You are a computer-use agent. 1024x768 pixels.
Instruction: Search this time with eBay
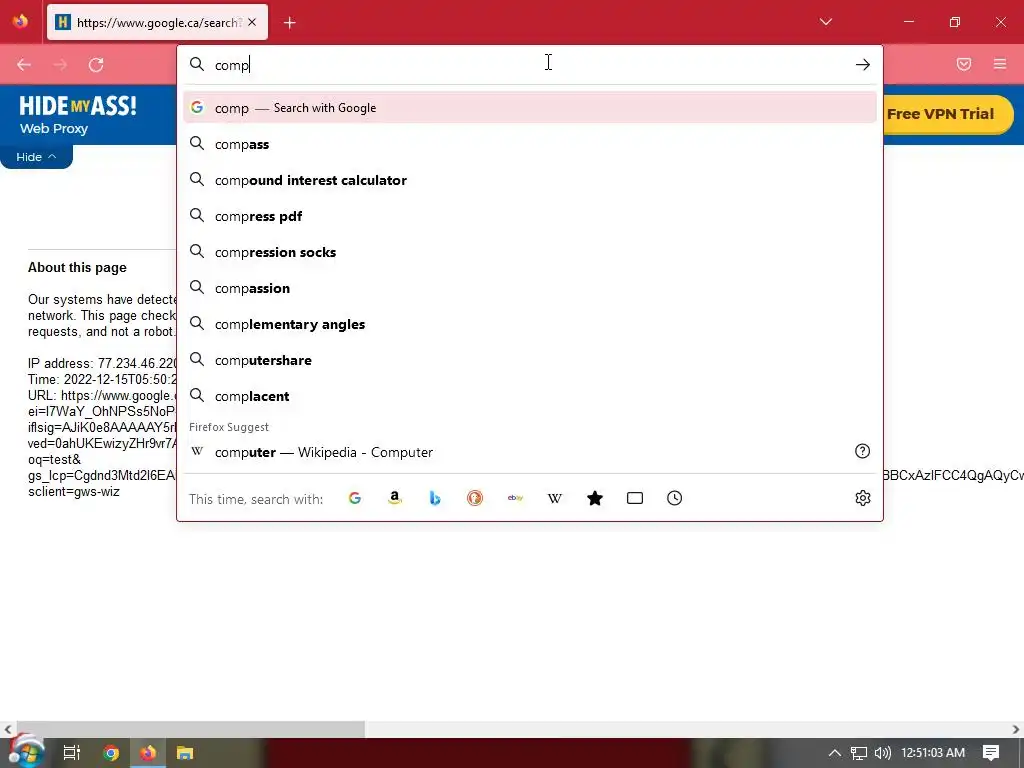coord(515,498)
